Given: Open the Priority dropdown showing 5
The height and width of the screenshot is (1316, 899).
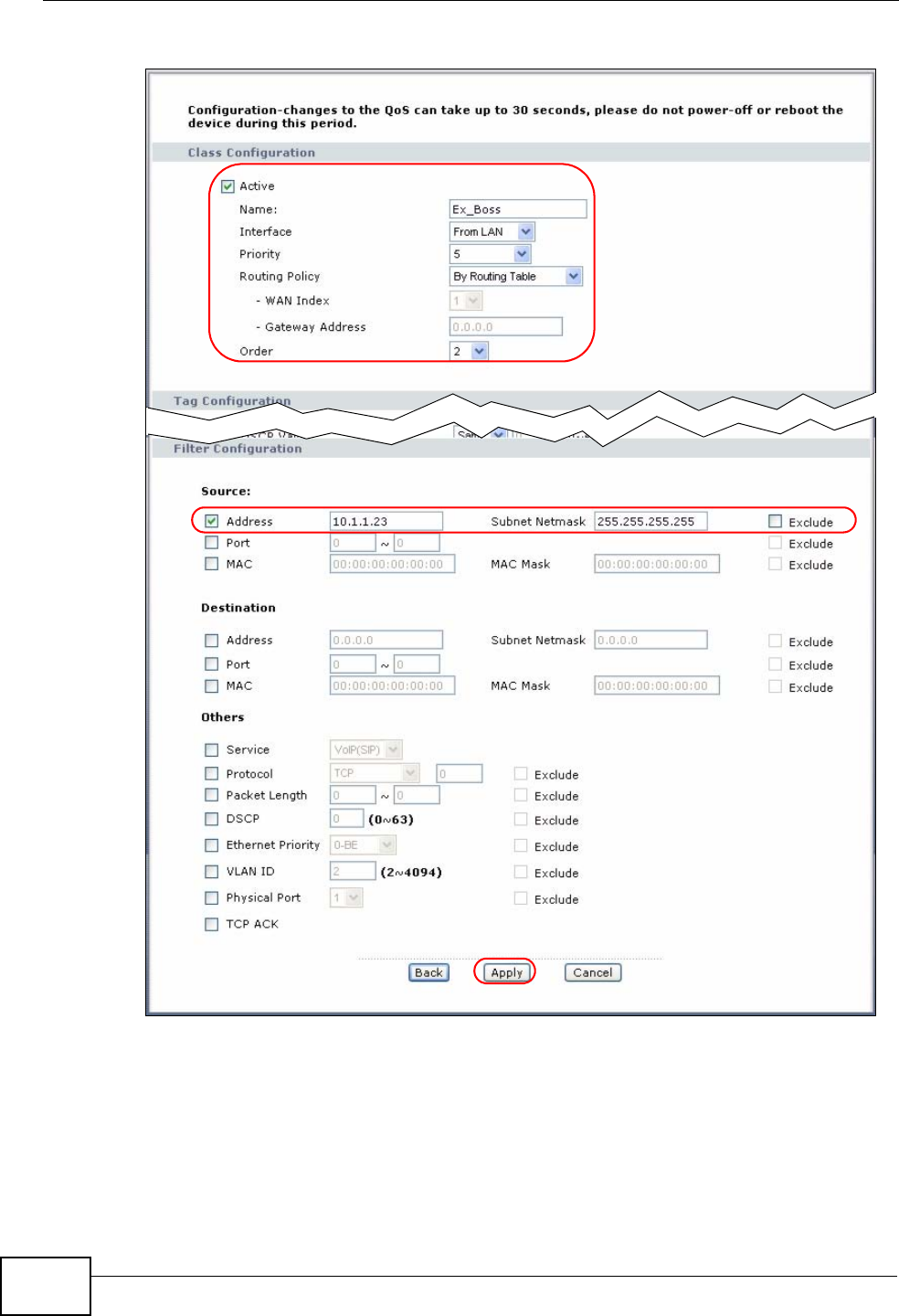Looking at the screenshot, I should pos(490,254).
